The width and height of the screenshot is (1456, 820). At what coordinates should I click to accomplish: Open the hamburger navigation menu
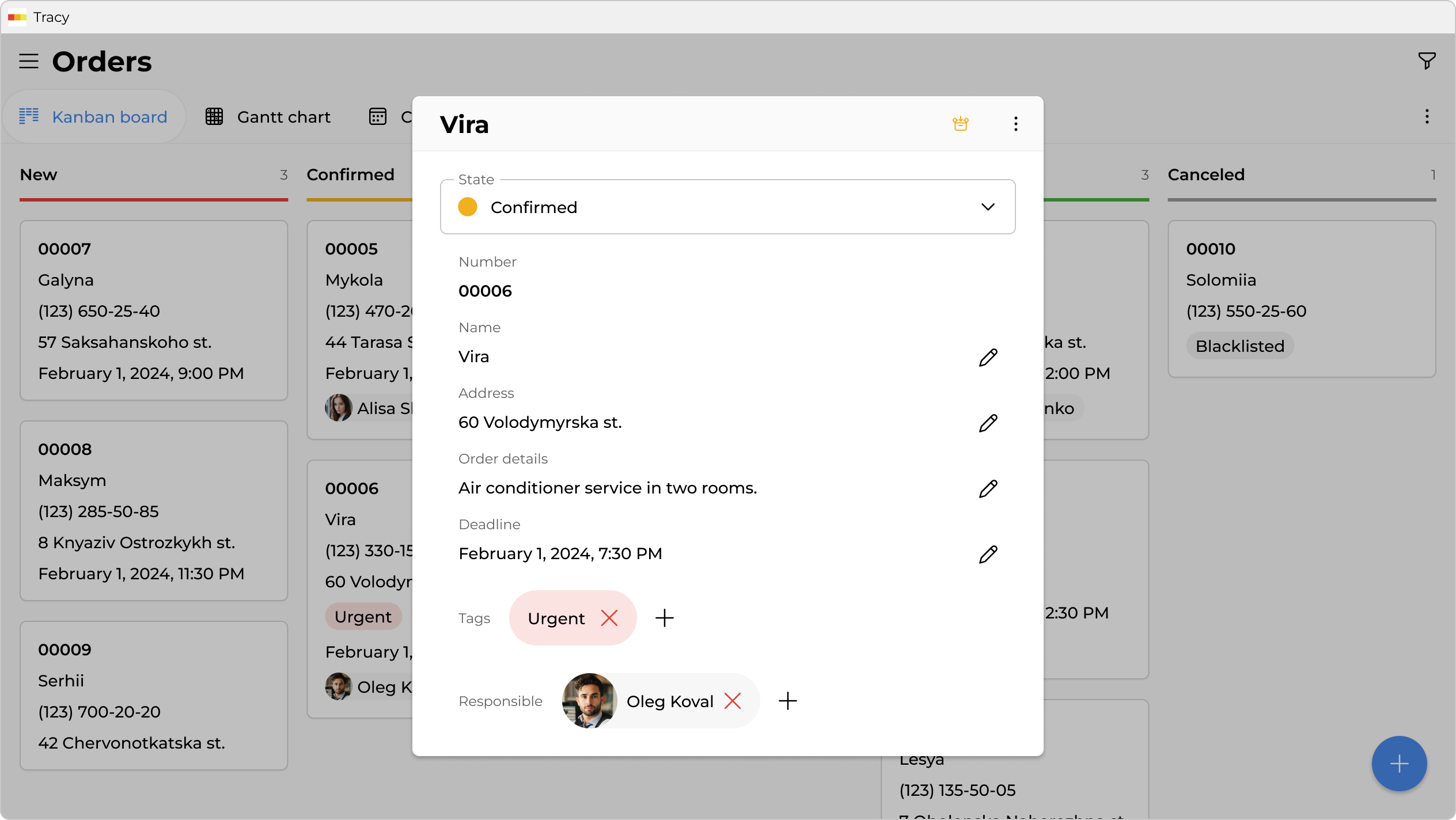[29, 61]
